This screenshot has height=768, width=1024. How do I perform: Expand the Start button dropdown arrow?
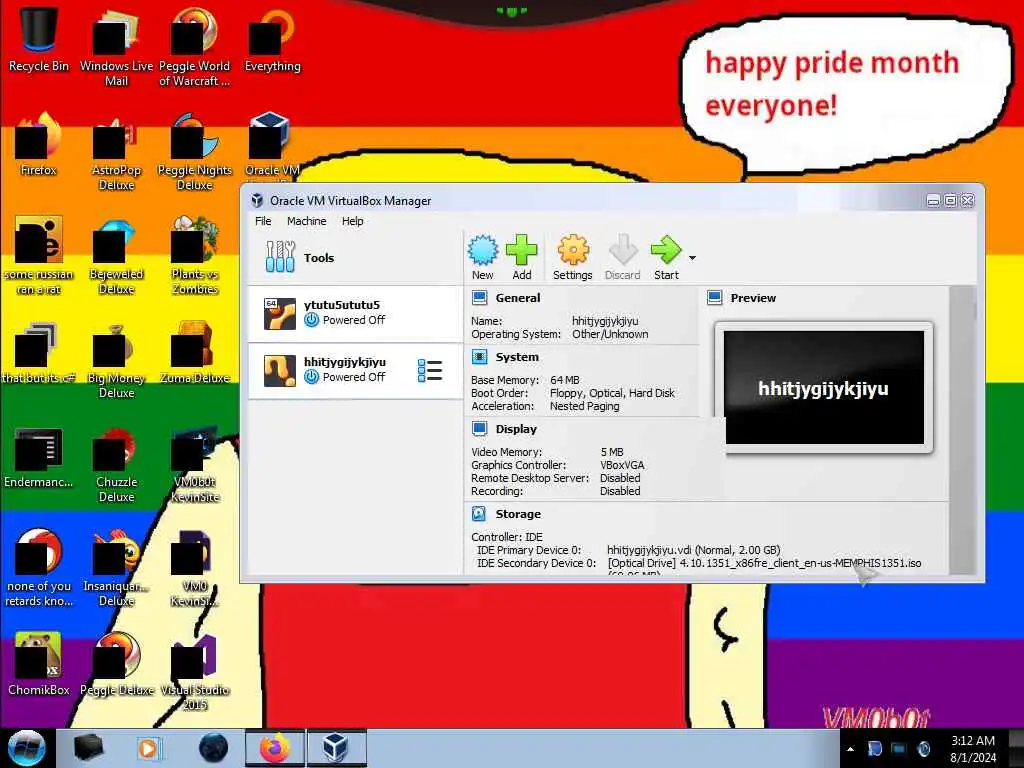pyautogui.click(x=692, y=258)
